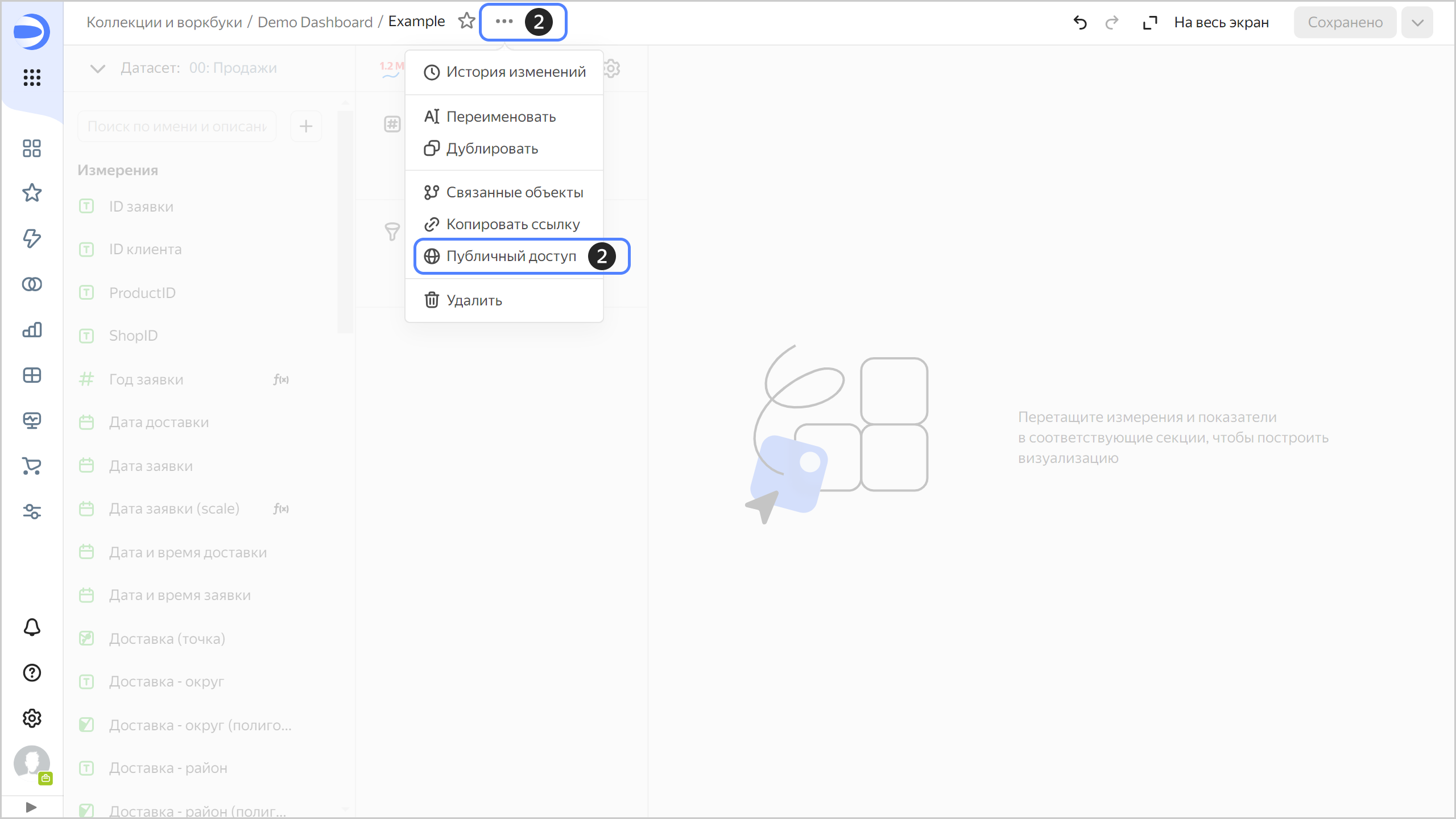
Task: Click the user avatar icon
Action: click(x=32, y=762)
